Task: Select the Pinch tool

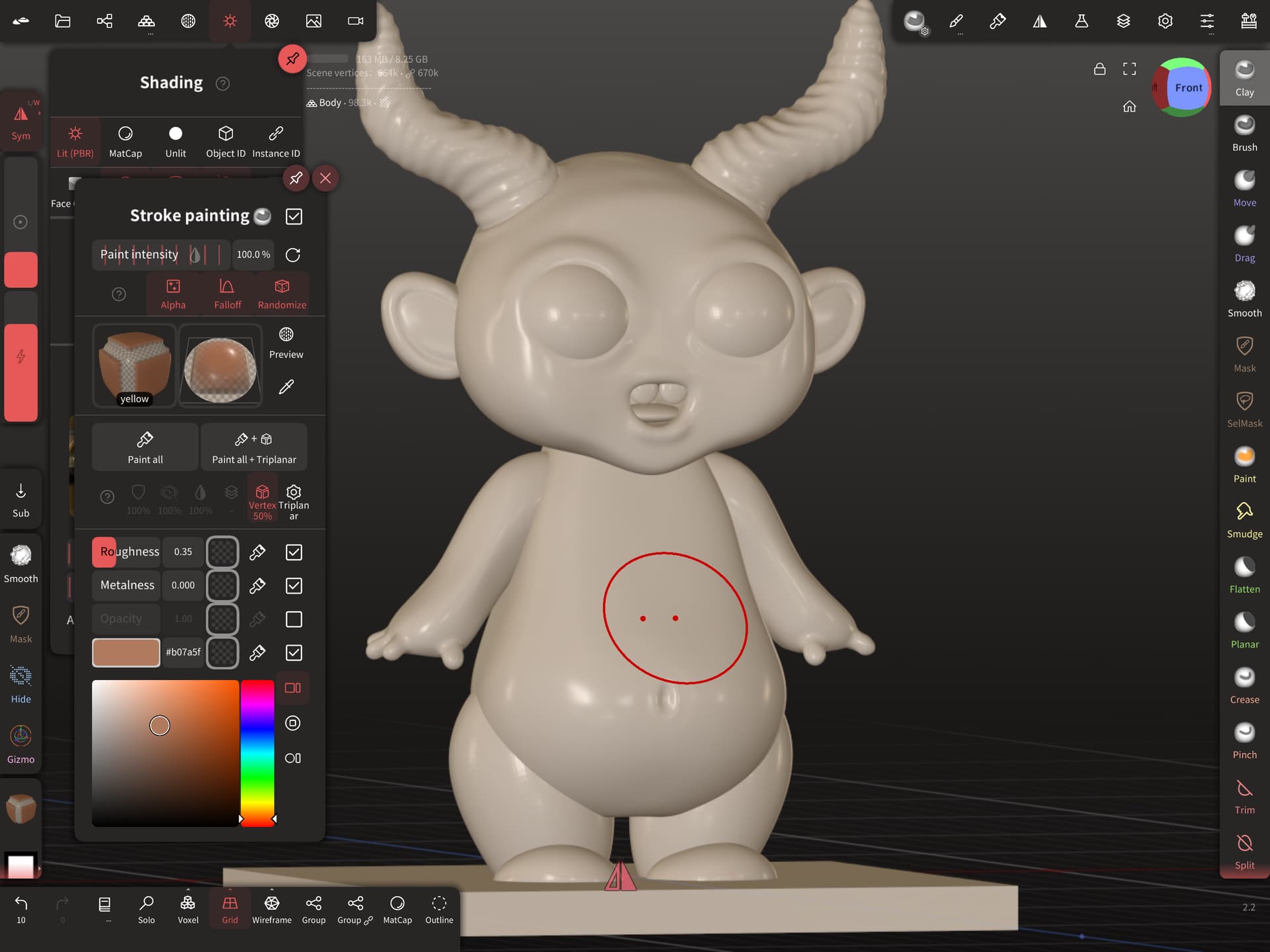Action: 1244,740
